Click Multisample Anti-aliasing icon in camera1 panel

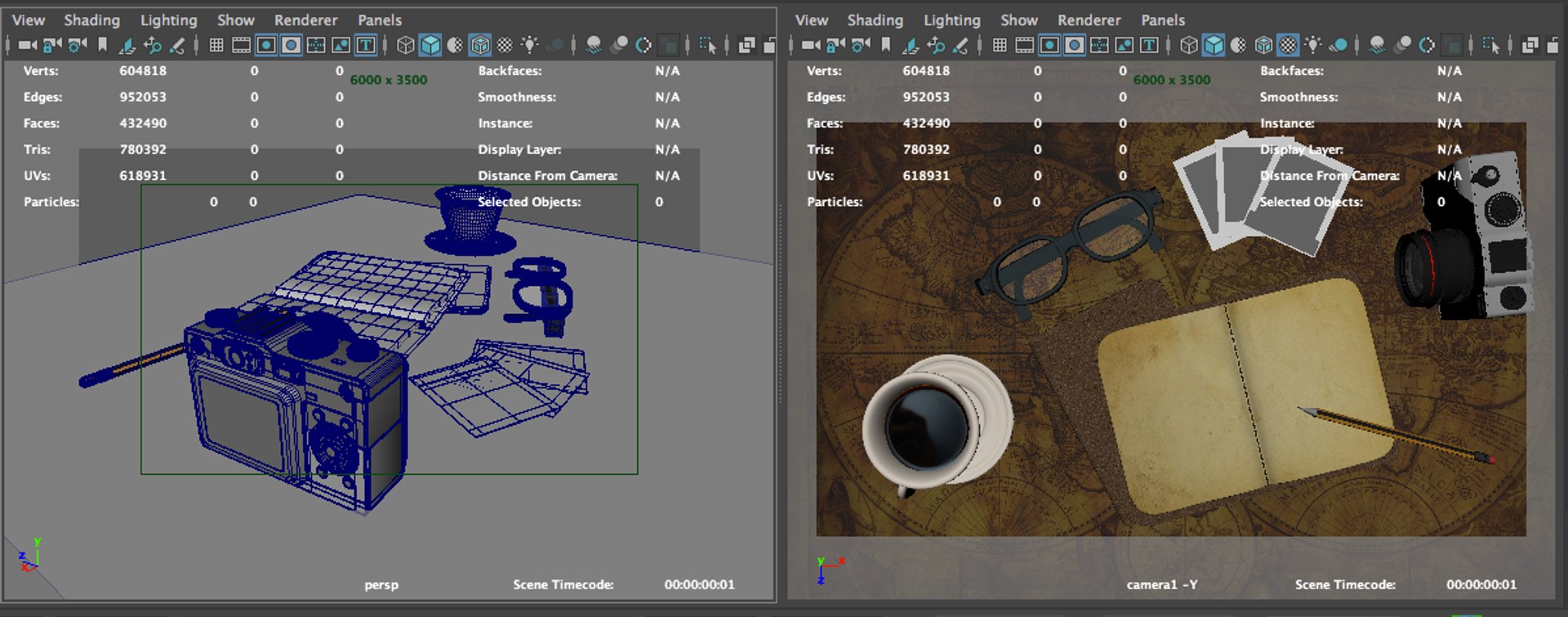coord(1427,45)
